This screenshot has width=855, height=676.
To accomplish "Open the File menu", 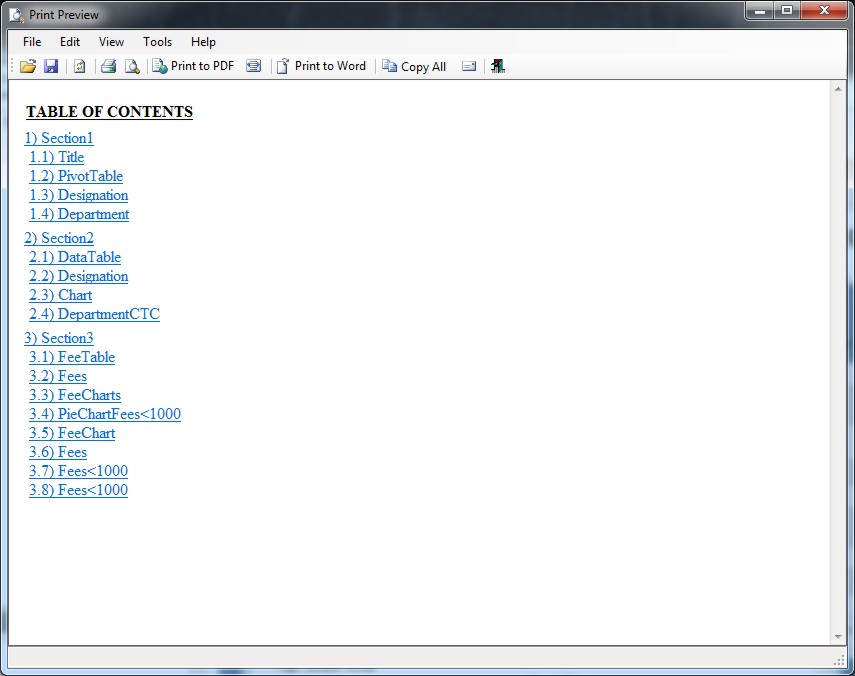I will 32,42.
